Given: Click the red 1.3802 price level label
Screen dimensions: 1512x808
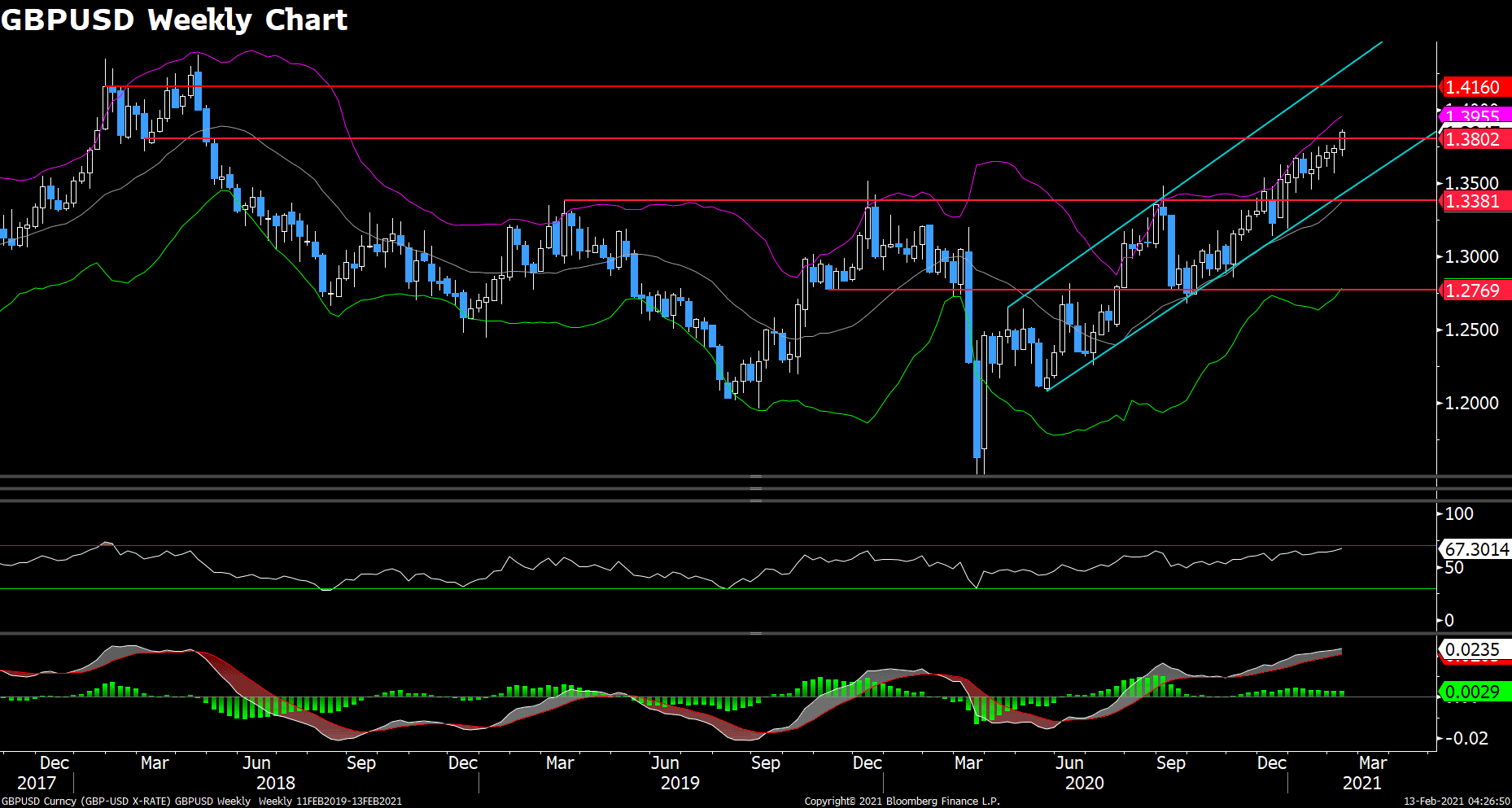Looking at the screenshot, I should pyautogui.click(x=1475, y=139).
